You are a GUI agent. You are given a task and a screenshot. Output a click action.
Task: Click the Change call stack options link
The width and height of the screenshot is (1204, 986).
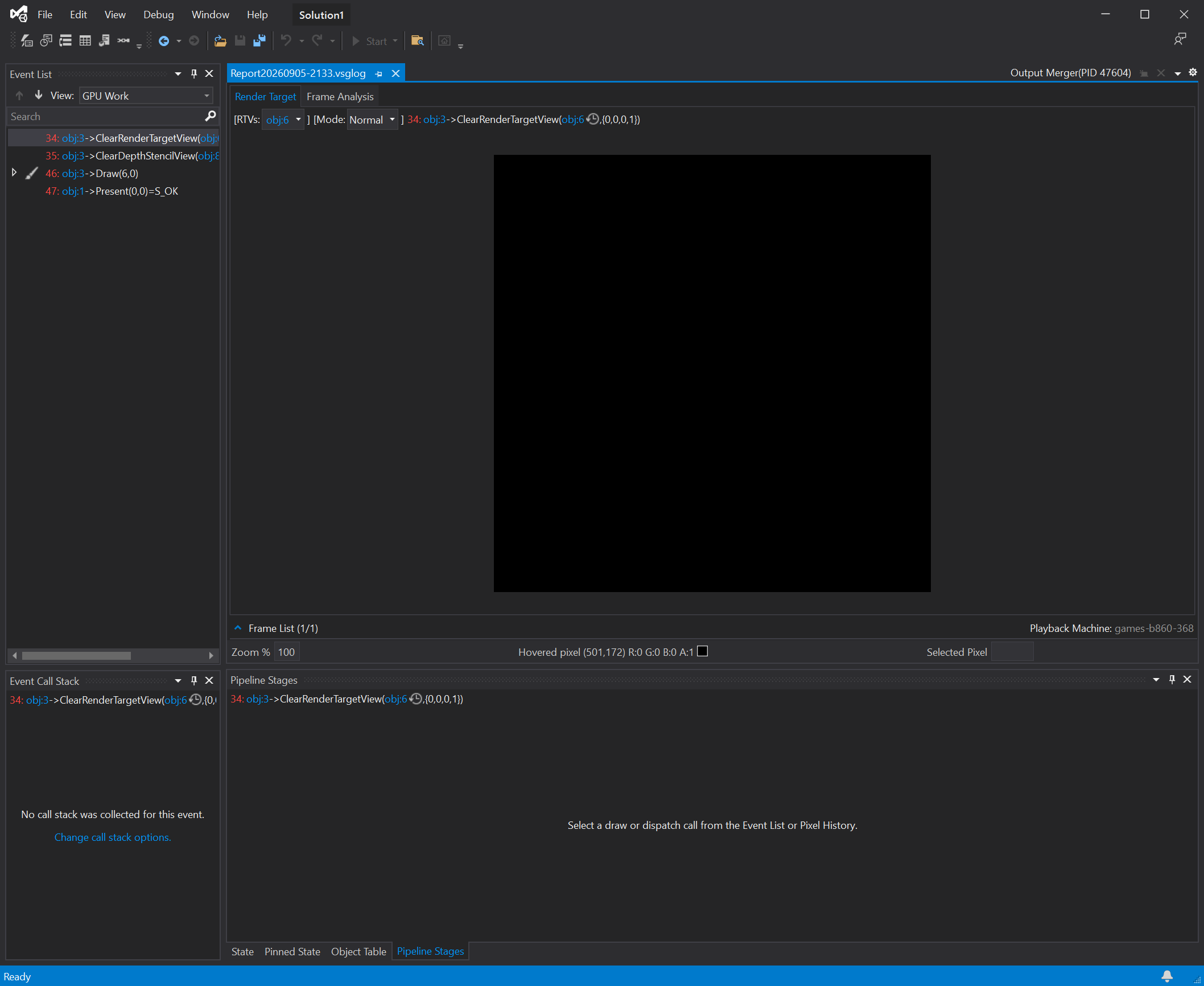click(113, 837)
